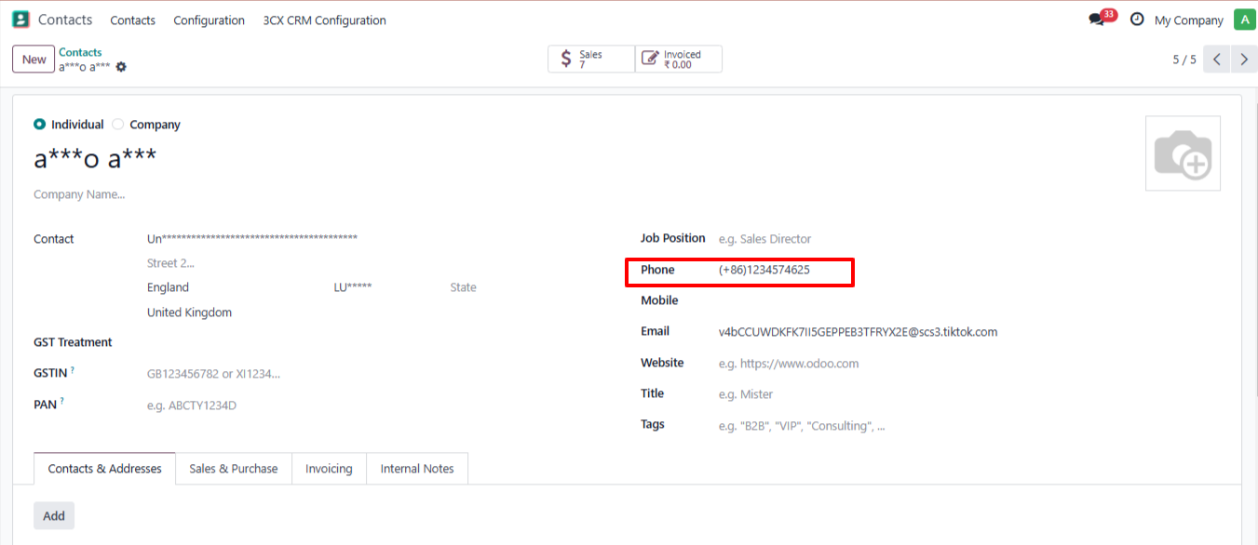Click the green user avatar icon
The height and width of the screenshot is (545, 1258).
(1243, 20)
